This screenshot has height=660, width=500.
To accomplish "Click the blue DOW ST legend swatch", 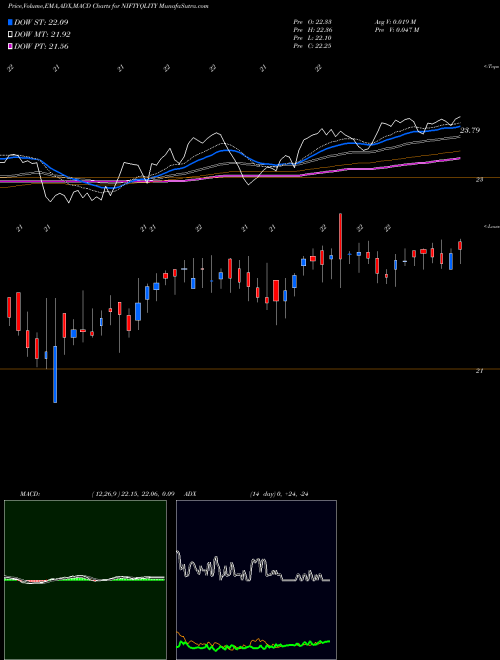I will (11, 22).
